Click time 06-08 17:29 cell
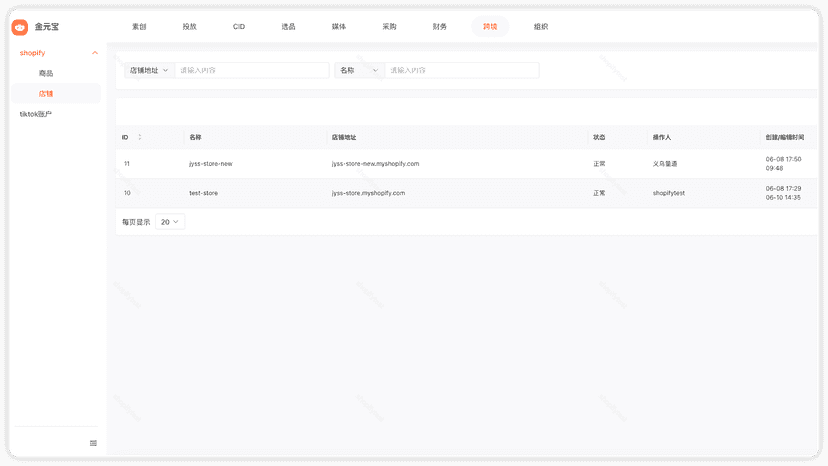 pos(783,189)
